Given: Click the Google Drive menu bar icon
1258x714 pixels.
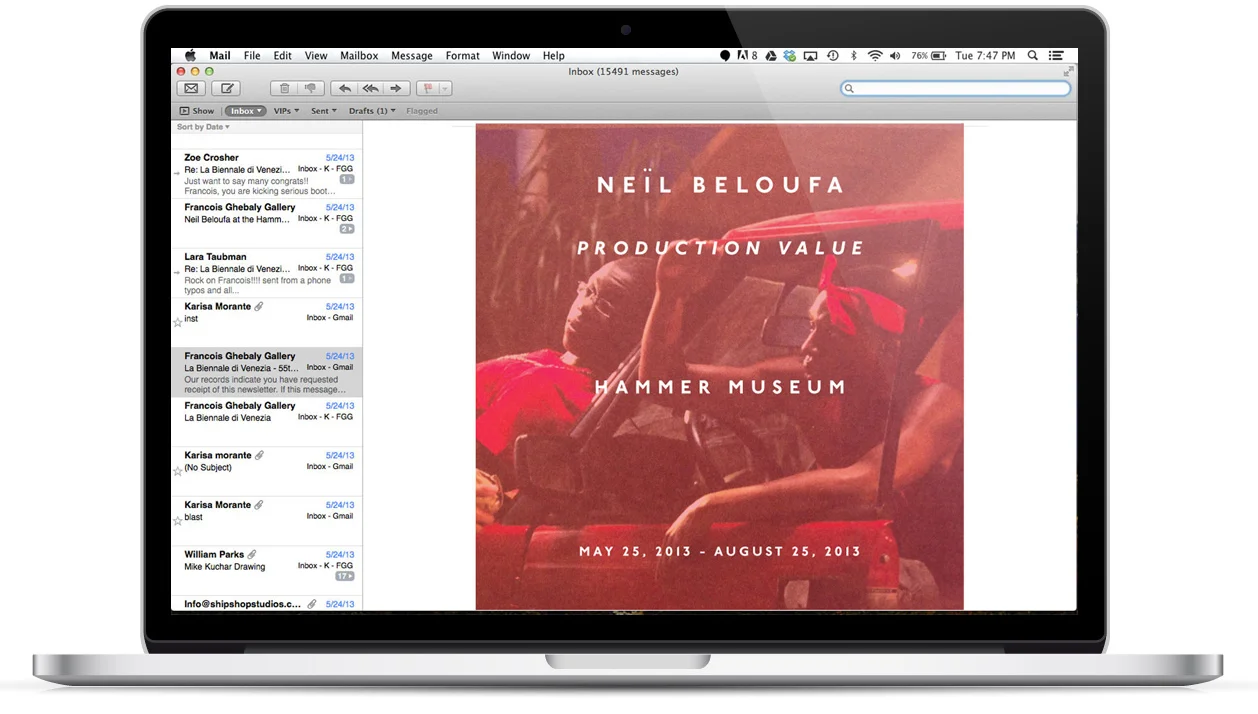Looking at the screenshot, I should coord(771,56).
